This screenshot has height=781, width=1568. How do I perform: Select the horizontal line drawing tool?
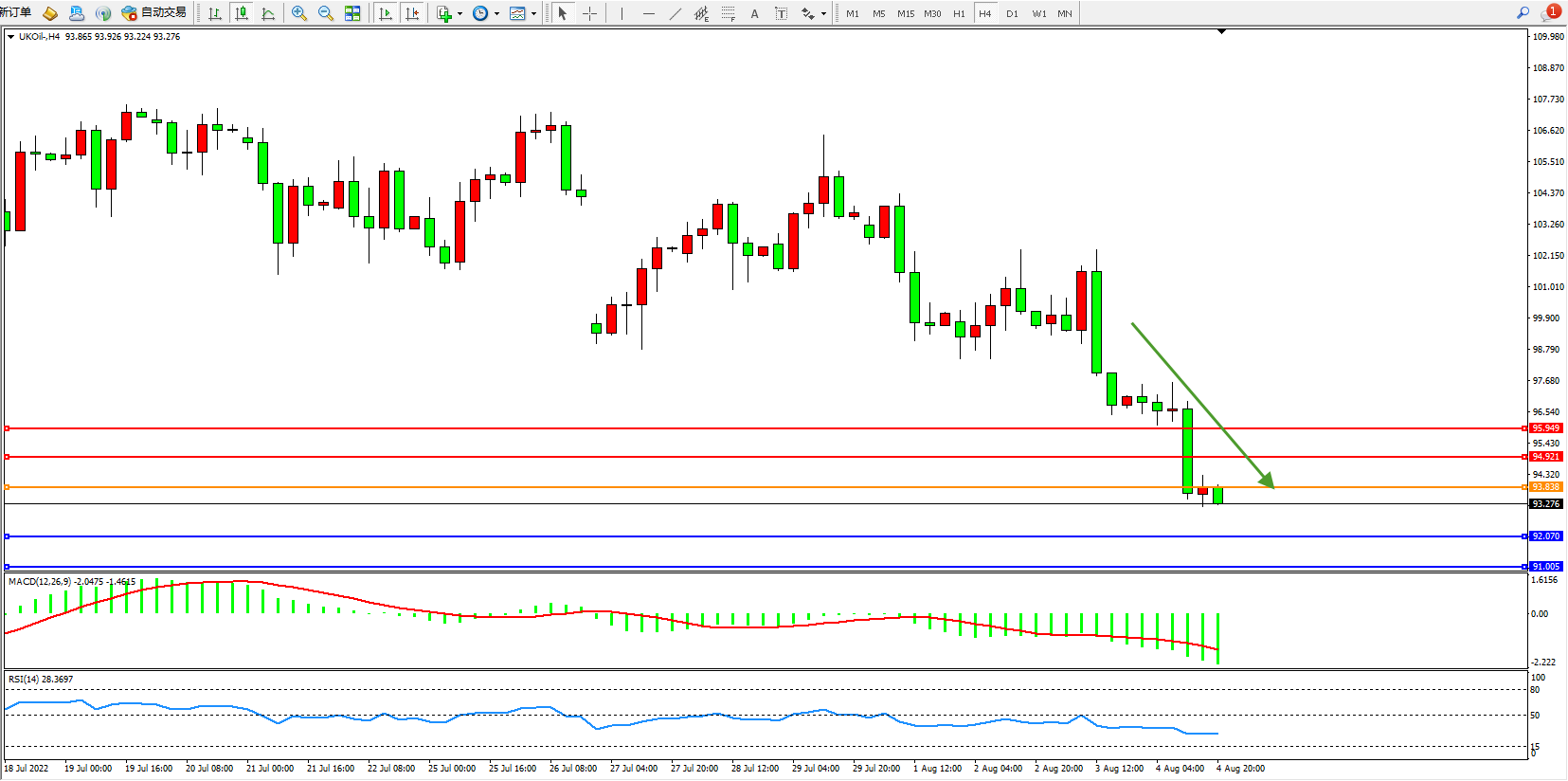648,13
